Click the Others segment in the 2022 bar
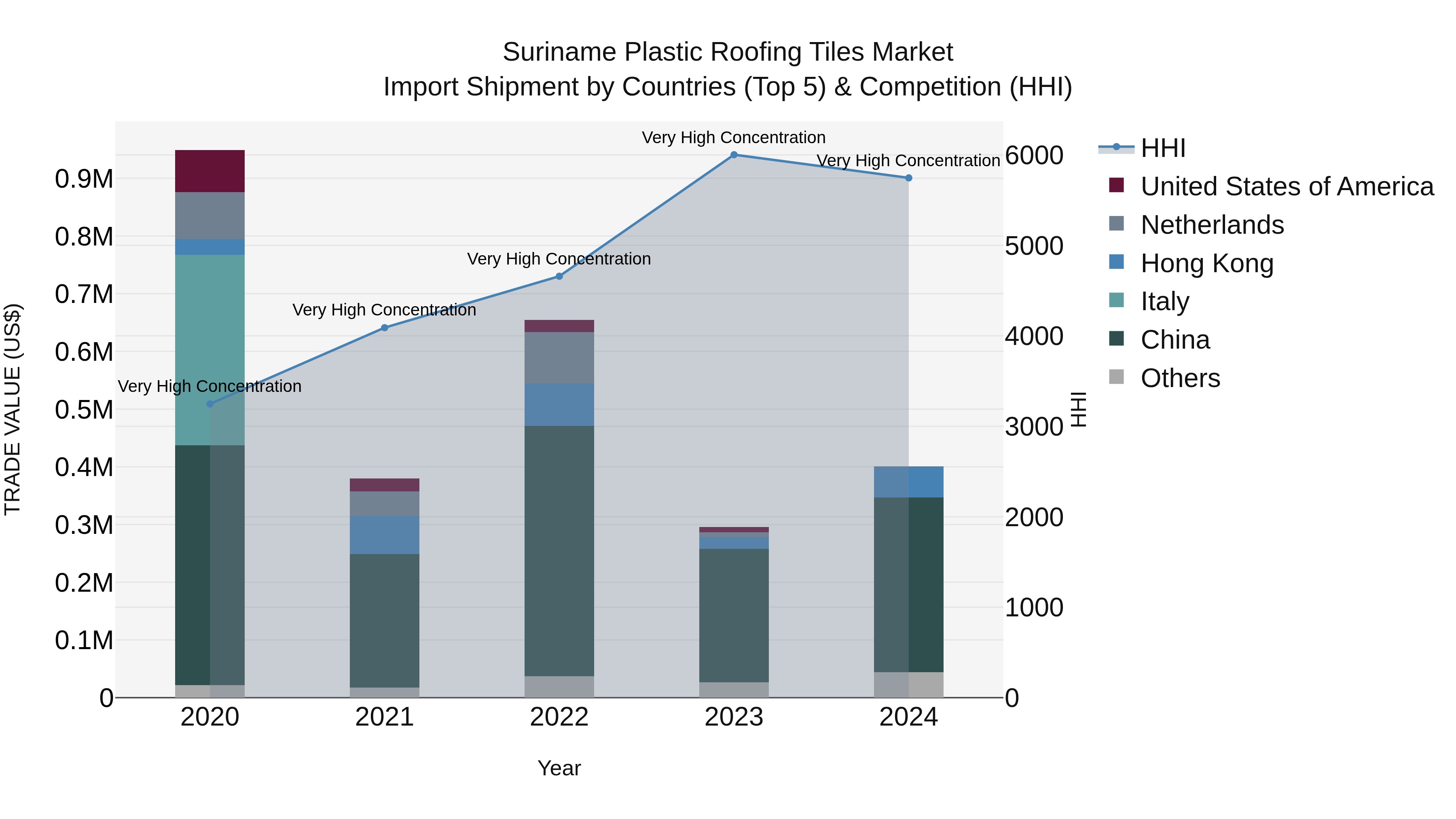Image resolution: width=1456 pixels, height=819 pixels. (559, 687)
